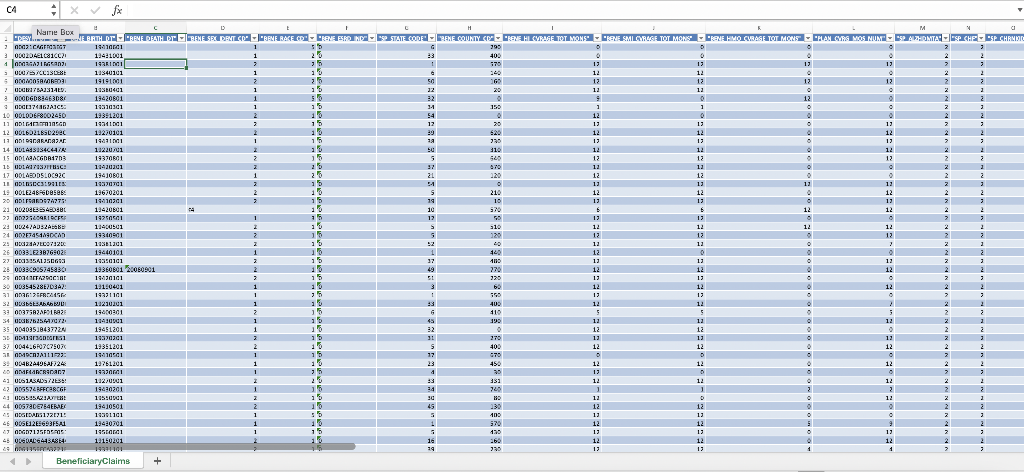Viewport: 1024px width, 472px height.
Task: Open the BENE_DEATH_DT filter dropdown
Action: [182, 38]
